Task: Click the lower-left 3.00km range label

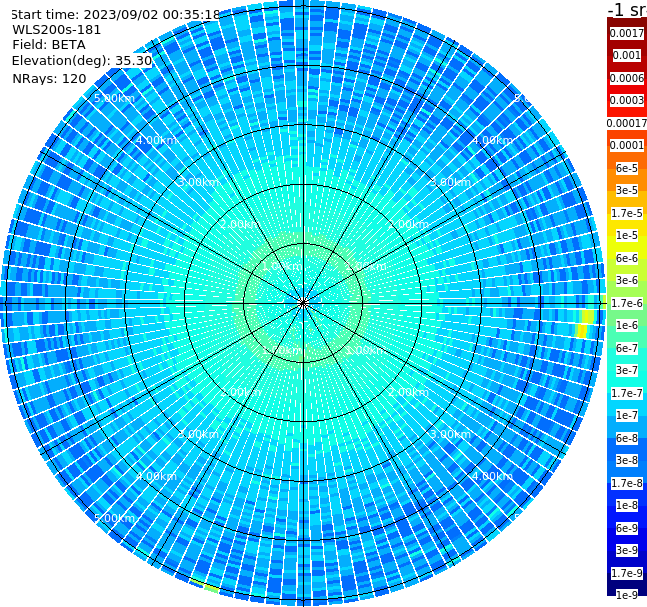Action: pos(198,434)
